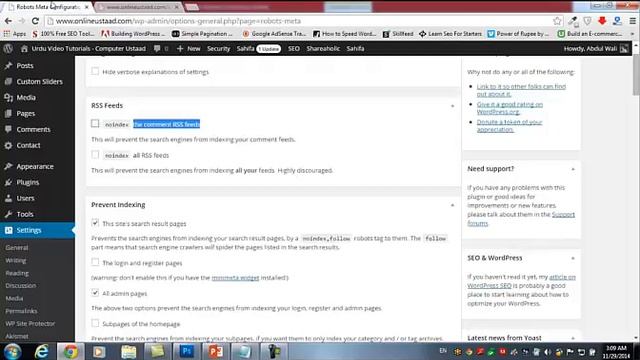Open file explorer folder in taskbar
This screenshot has width=640, height=360.
[x=129, y=351]
